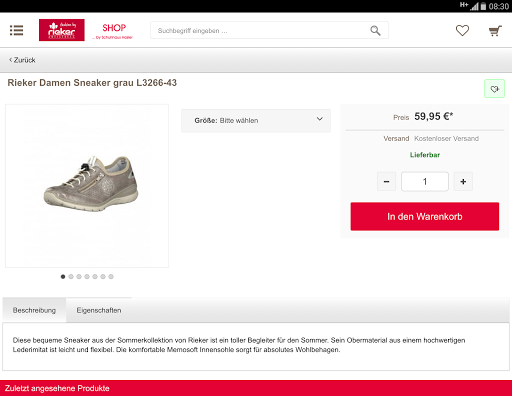
Task: Click the search term input field
Action: pyautogui.click(x=260, y=31)
